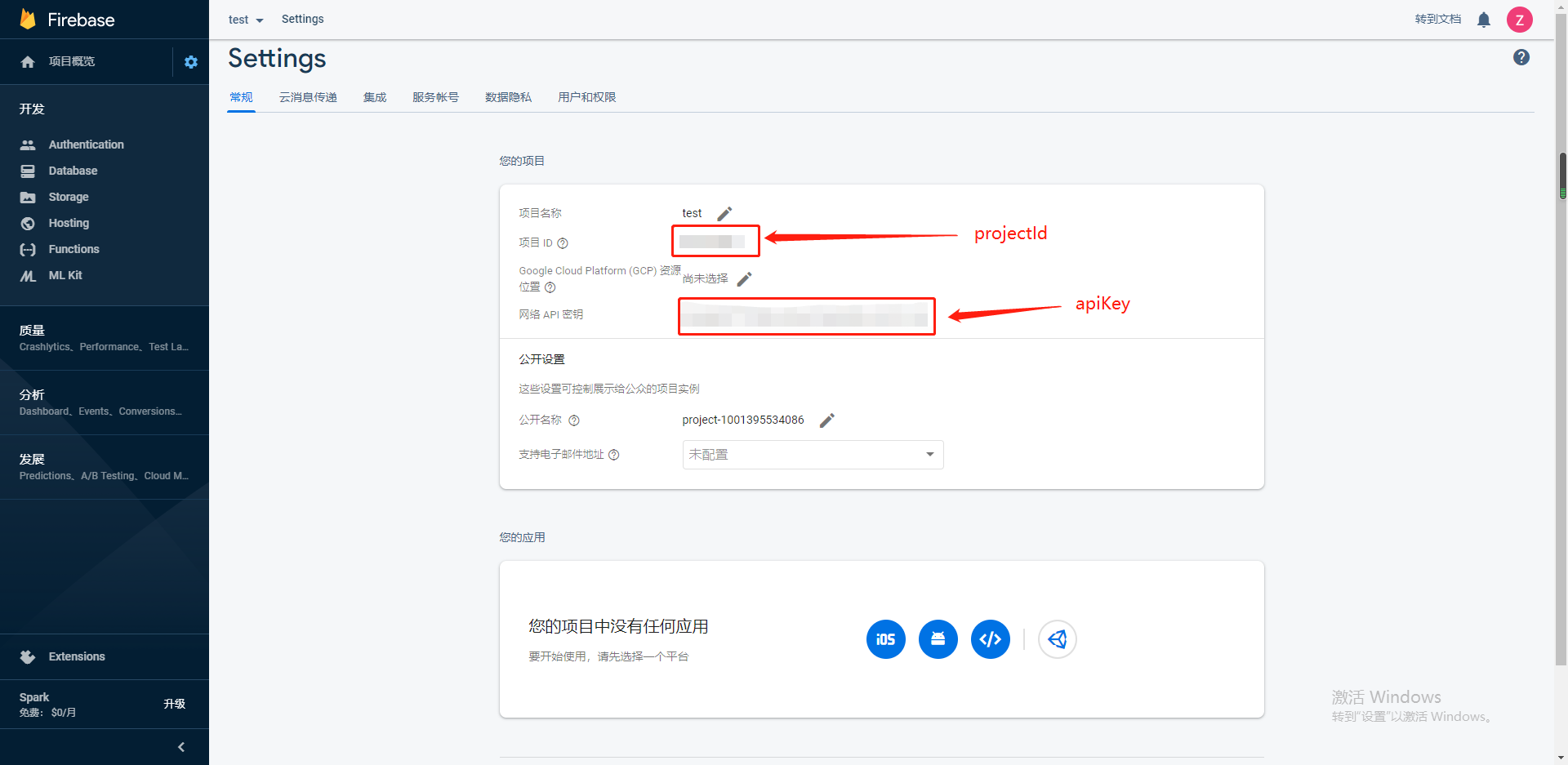This screenshot has width=1568, height=765.
Task: Switch to the 云消息传递 tab
Action: pos(308,97)
